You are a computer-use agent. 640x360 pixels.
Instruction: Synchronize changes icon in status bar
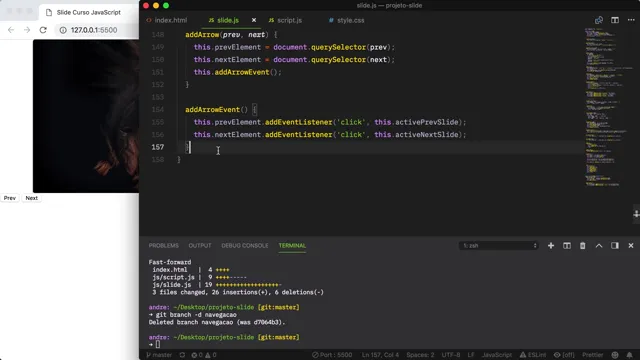tap(182, 355)
